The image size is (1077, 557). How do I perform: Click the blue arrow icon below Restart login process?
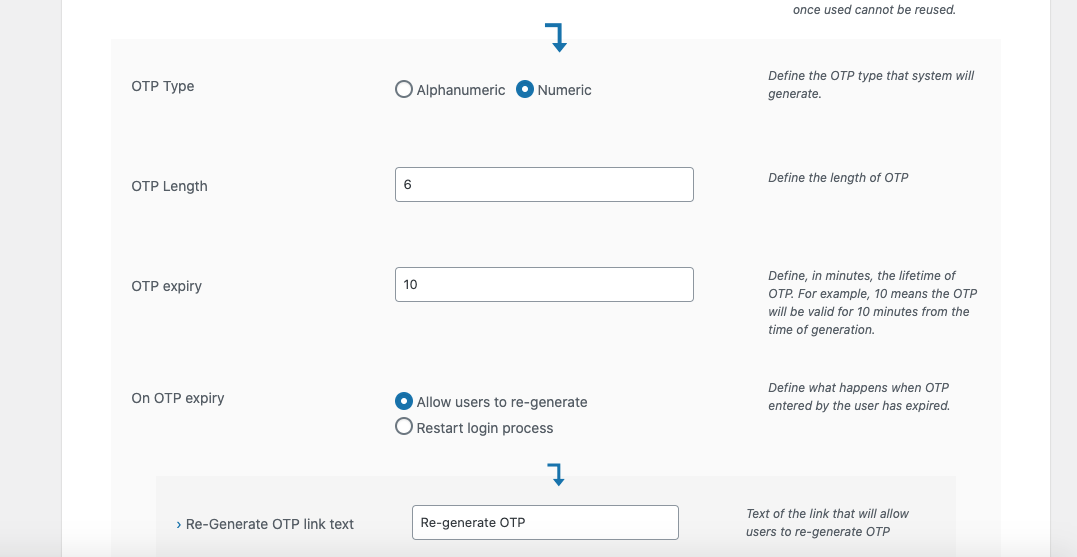click(x=557, y=474)
